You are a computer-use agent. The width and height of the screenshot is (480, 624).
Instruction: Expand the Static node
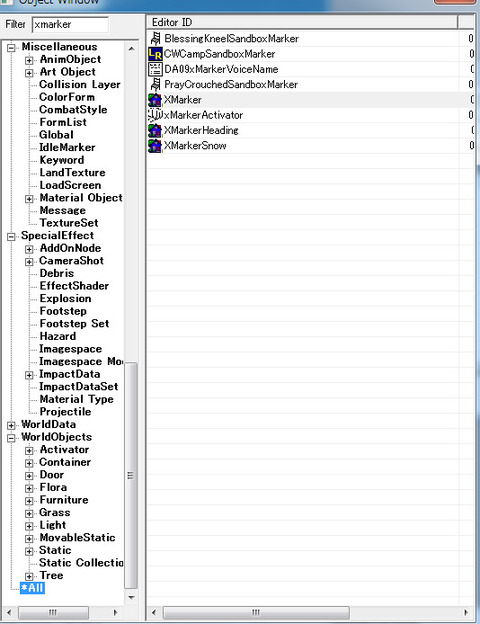coord(29,551)
